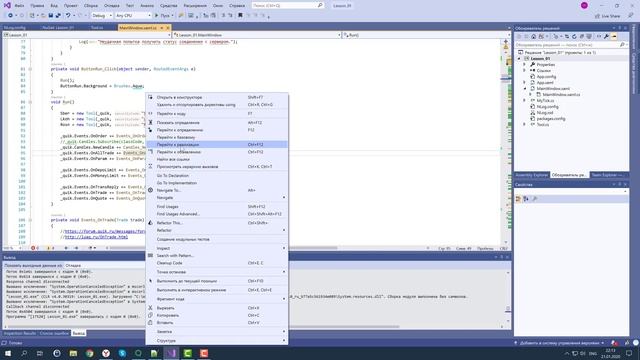The width and height of the screenshot is (640, 360).
Task: Open the Lesson_01.MainWindow class dropdown
Action: pos(256,35)
